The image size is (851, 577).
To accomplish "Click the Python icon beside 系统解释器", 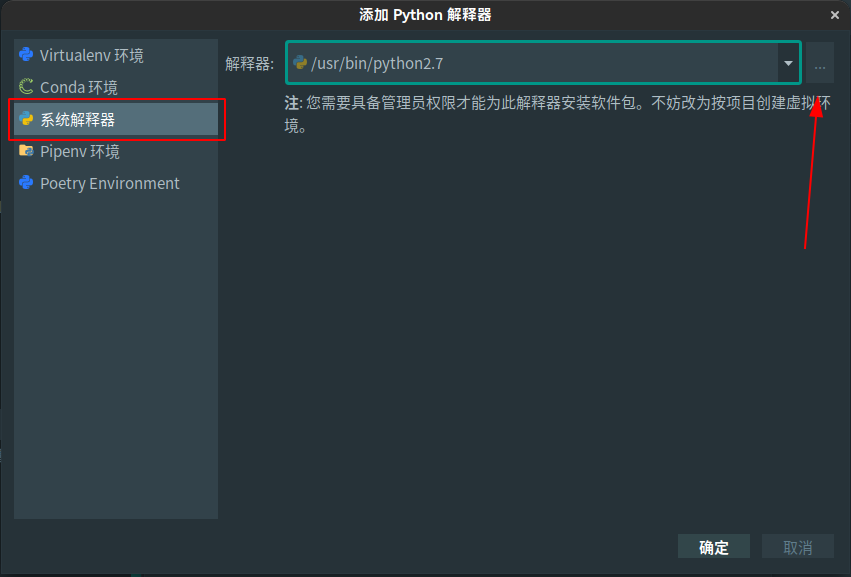I will point(26,120).
